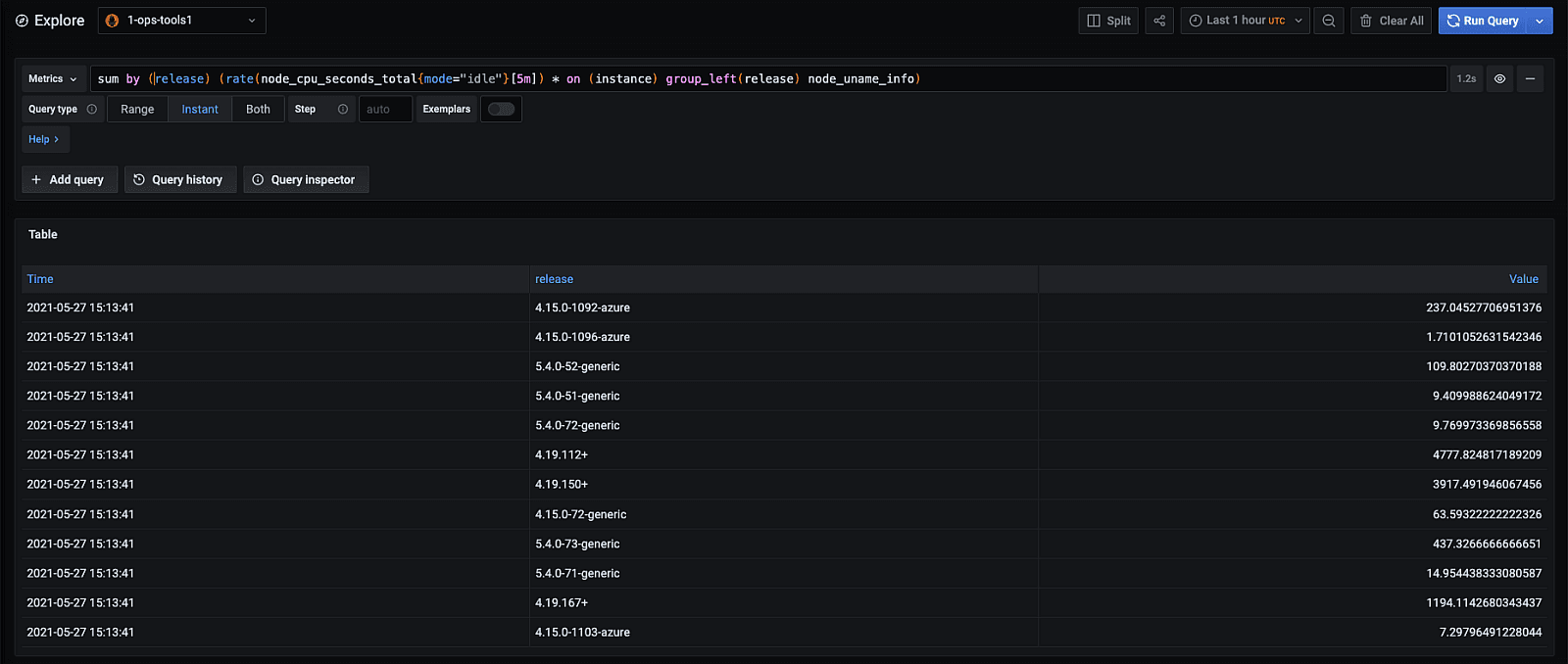Screen dimensions: 1568x664
Task: Click the Step info icon
Action: (x=343, y=110)
